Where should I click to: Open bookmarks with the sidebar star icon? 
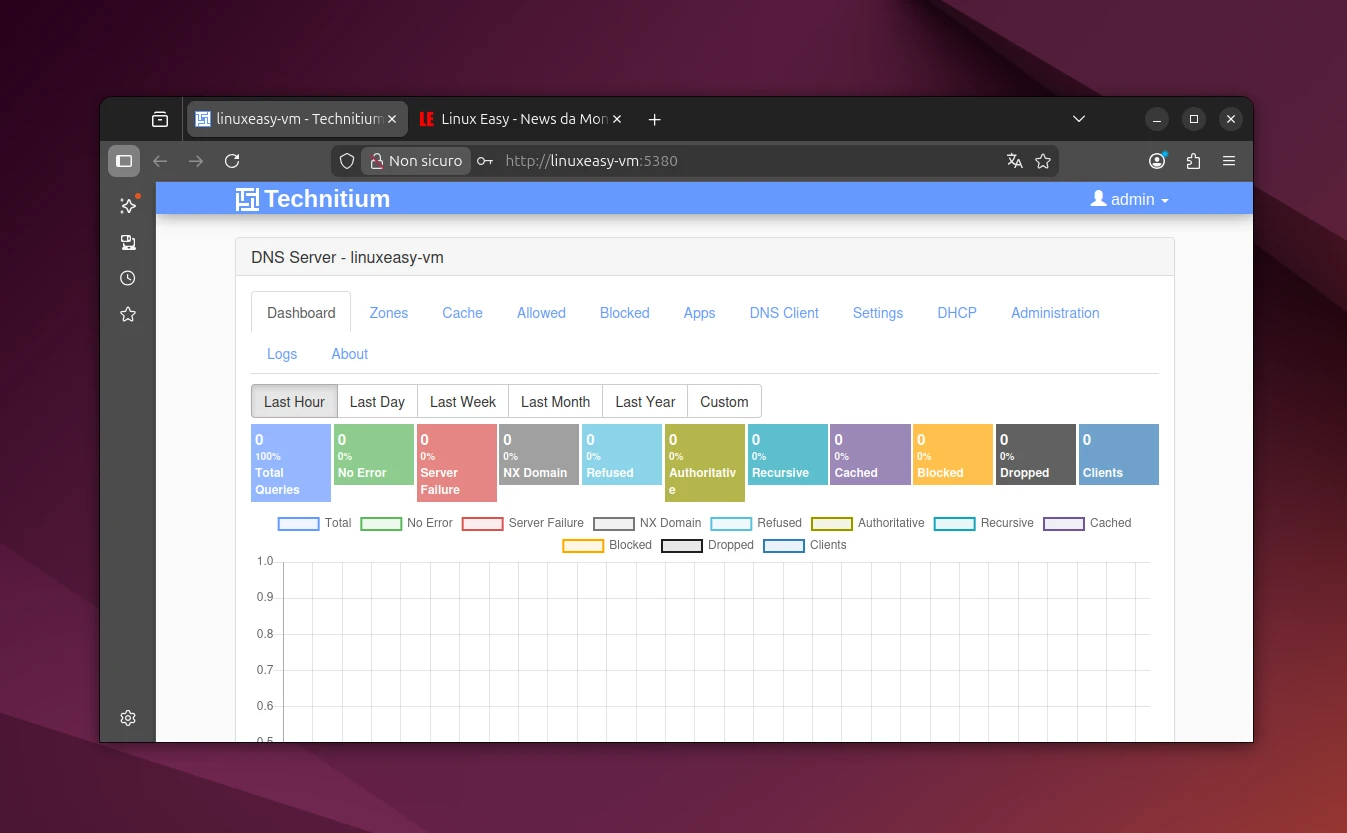(127, 314)
